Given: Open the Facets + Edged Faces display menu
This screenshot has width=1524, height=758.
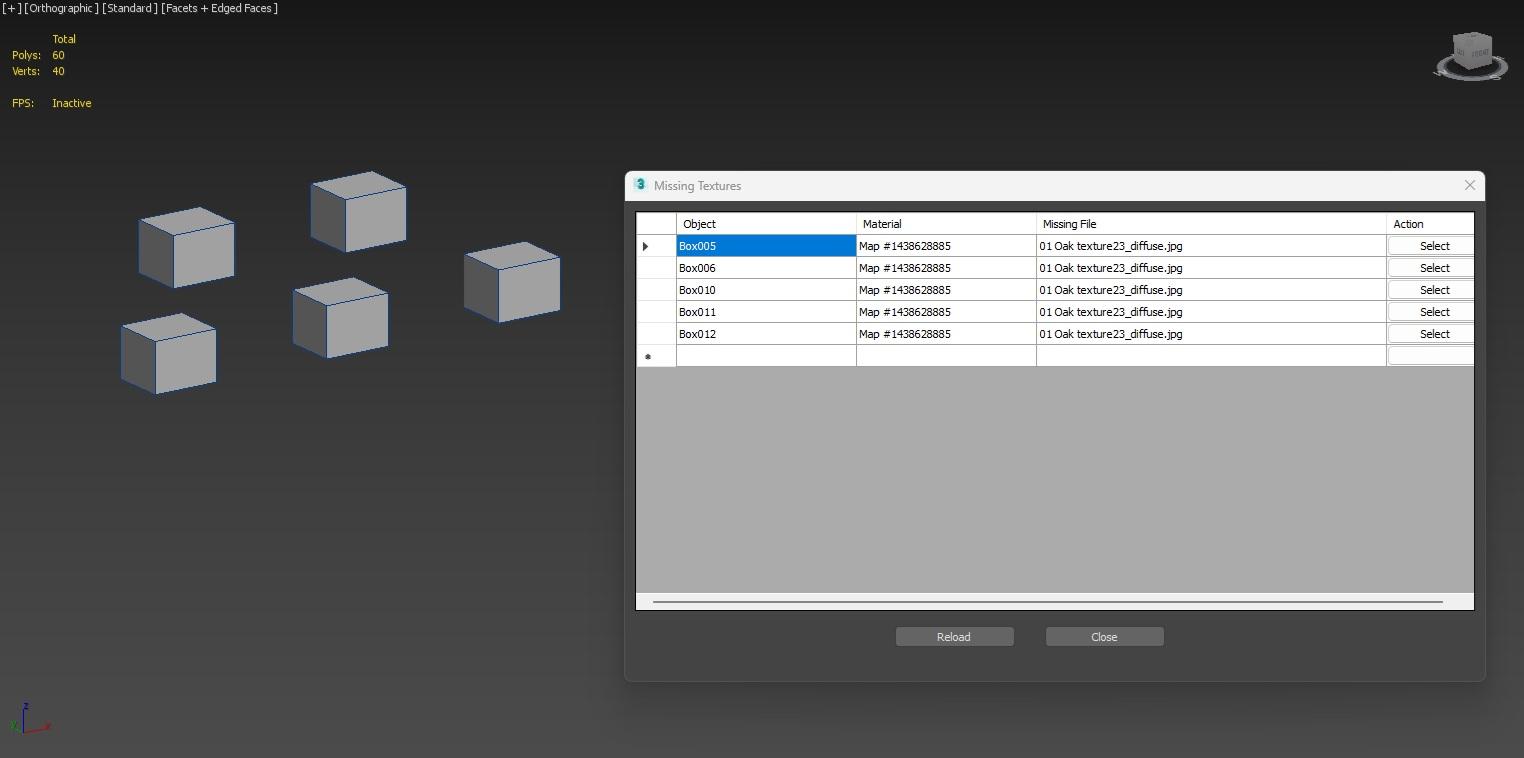Looking at the screenshot, I should [220, 8].
